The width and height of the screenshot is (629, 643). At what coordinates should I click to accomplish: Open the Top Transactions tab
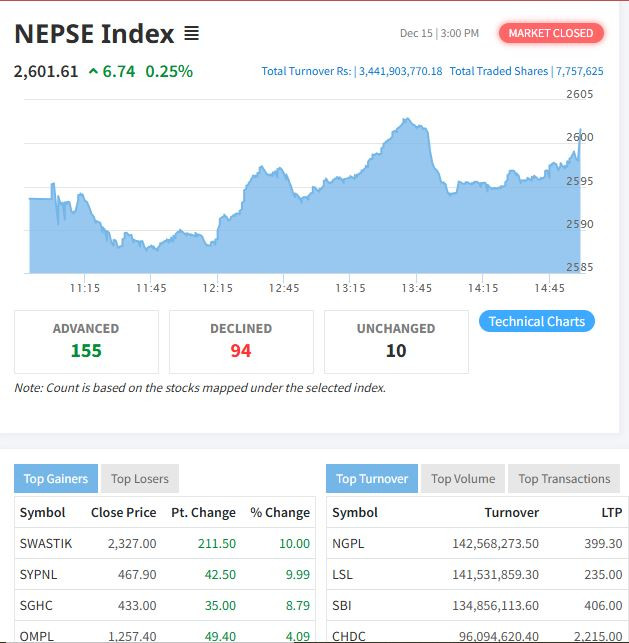564,478
